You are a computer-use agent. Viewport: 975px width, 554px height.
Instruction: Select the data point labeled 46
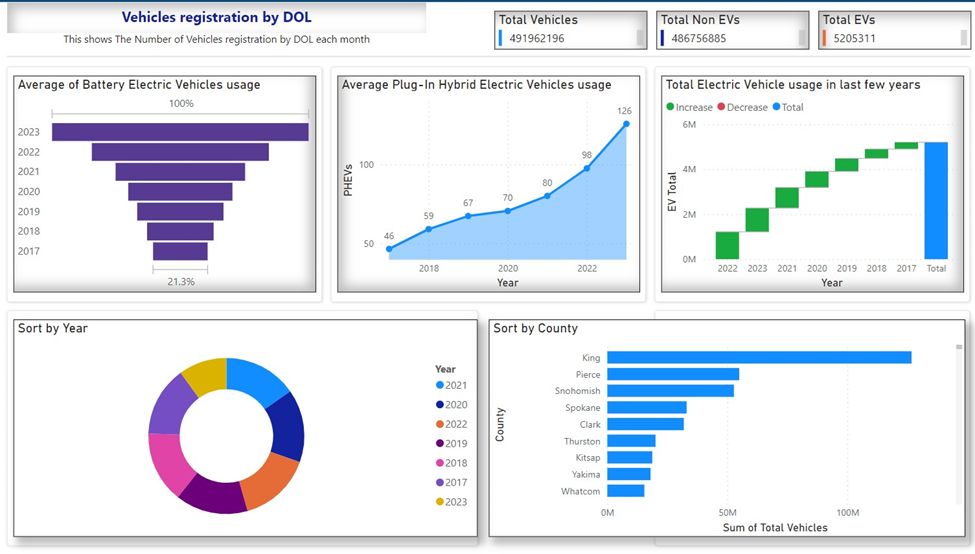click(x=389, y=249)
